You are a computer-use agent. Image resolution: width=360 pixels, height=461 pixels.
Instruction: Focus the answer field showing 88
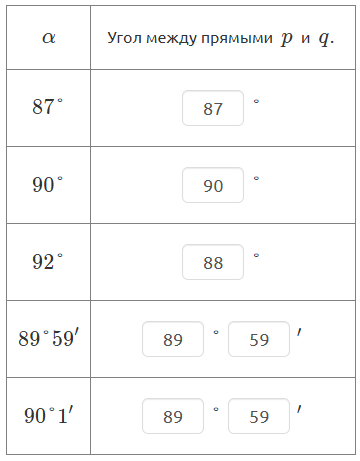point(213,262)
